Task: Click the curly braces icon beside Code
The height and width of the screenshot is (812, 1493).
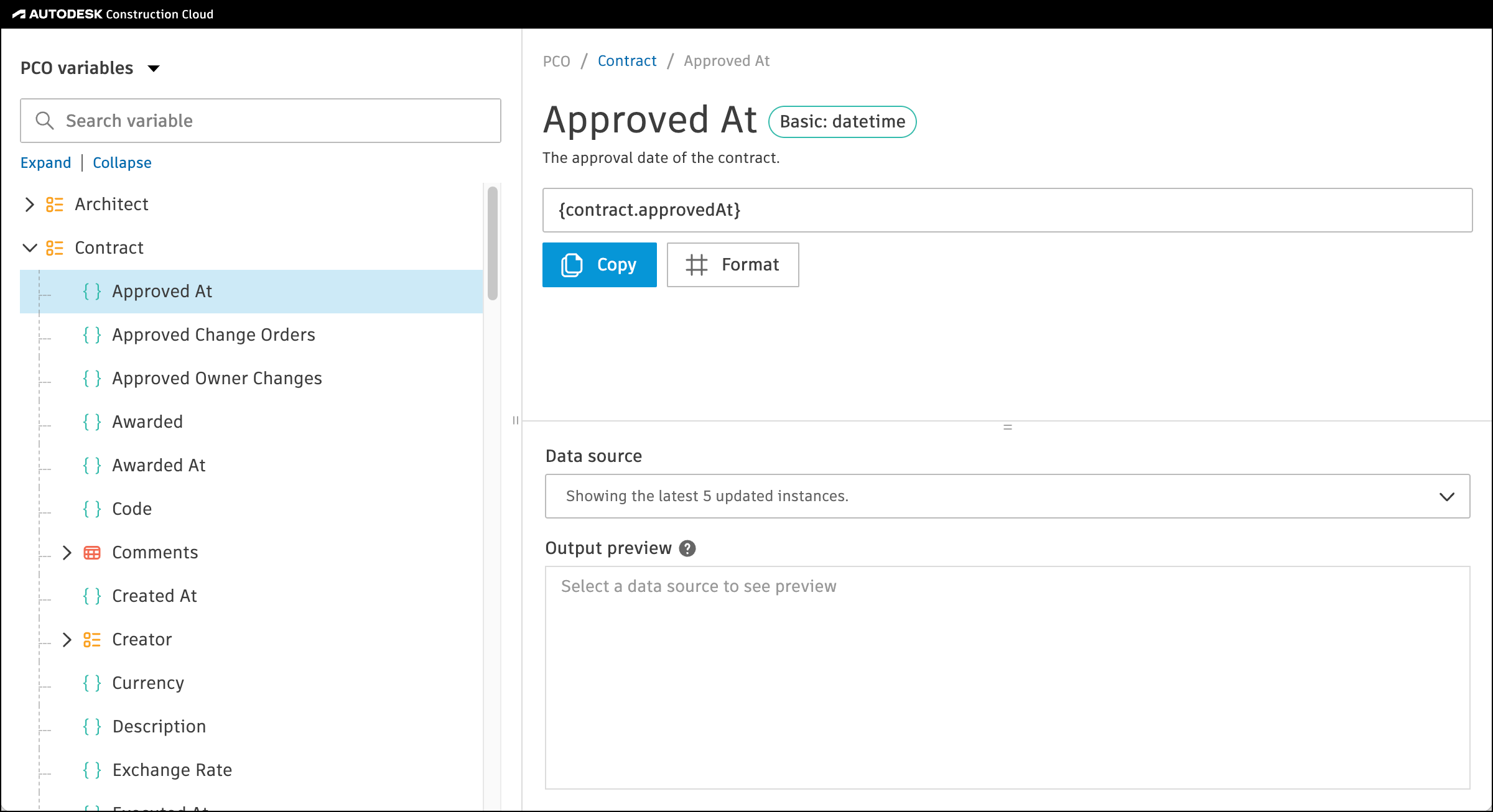Action: pos(92,509)
